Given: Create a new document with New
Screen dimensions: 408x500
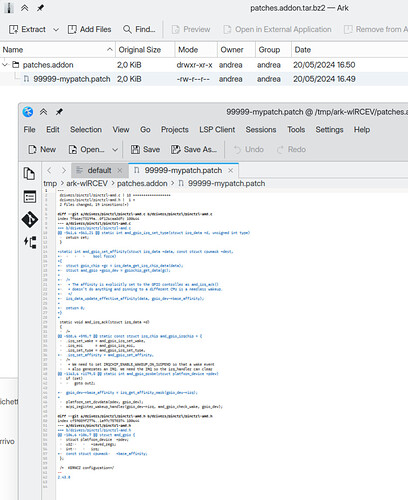Looking at the screenshot, I should (42, 149).
